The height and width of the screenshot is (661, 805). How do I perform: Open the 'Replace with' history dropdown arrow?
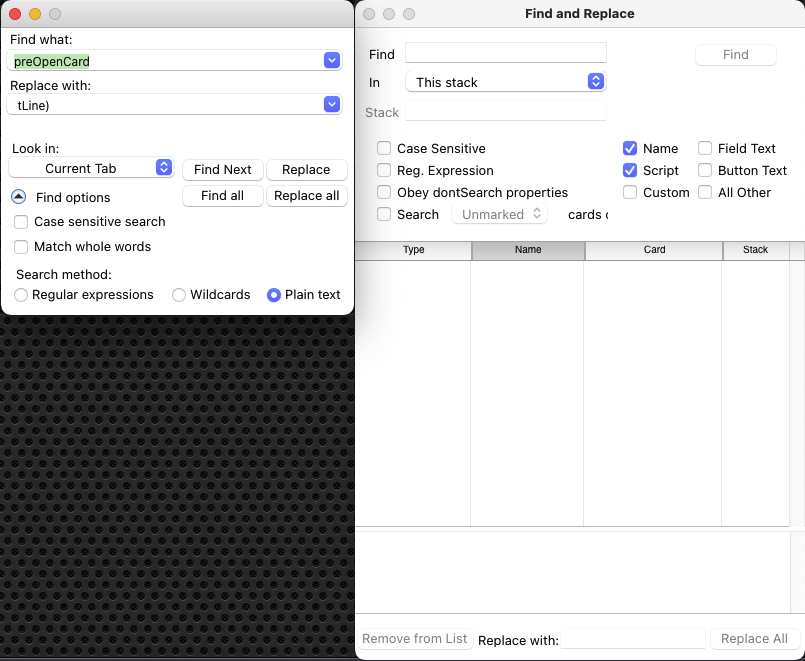click(x=332, y=104)
